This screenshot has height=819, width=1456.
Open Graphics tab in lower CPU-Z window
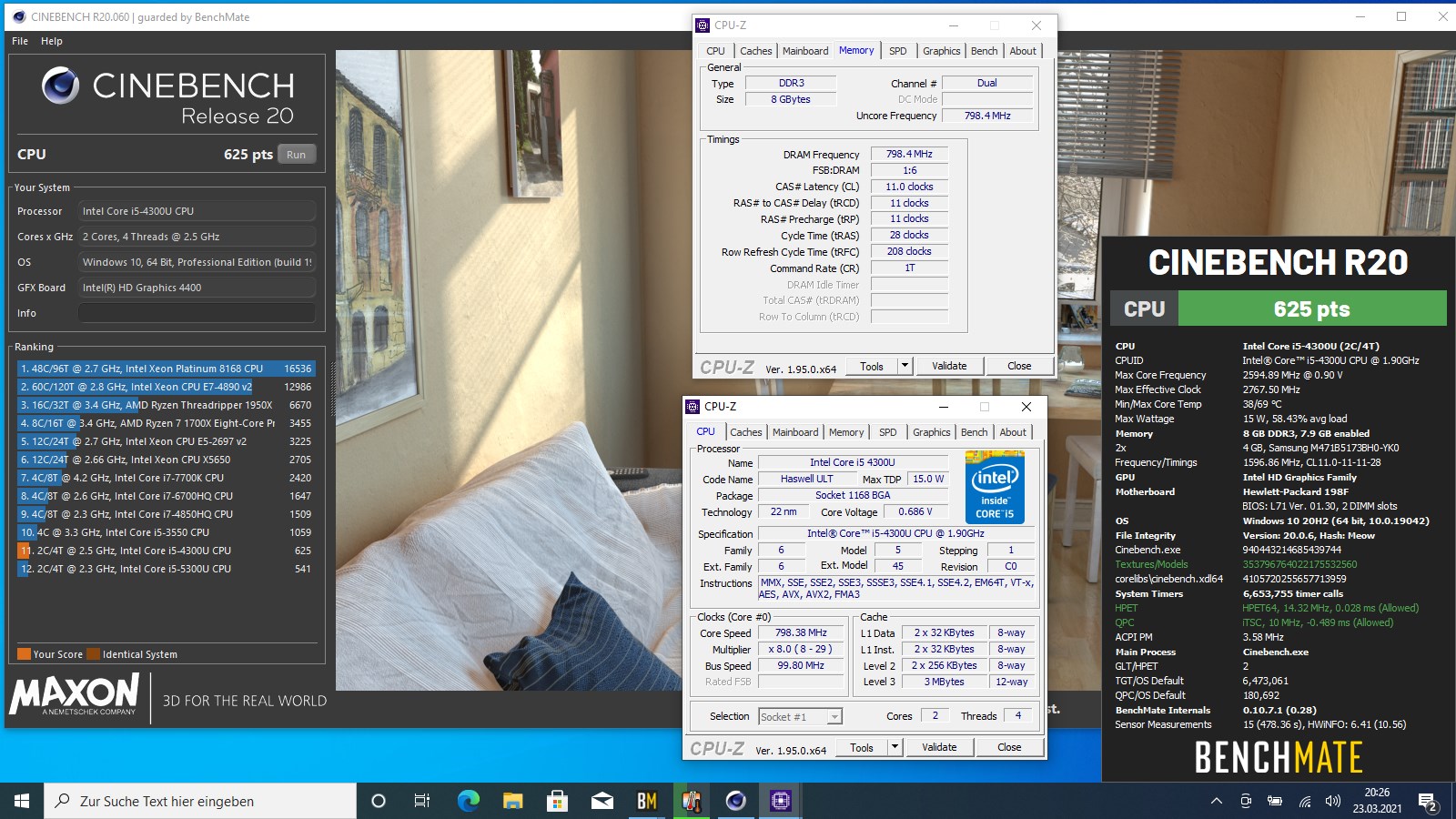pyautogui.click(x=931, y=432)
